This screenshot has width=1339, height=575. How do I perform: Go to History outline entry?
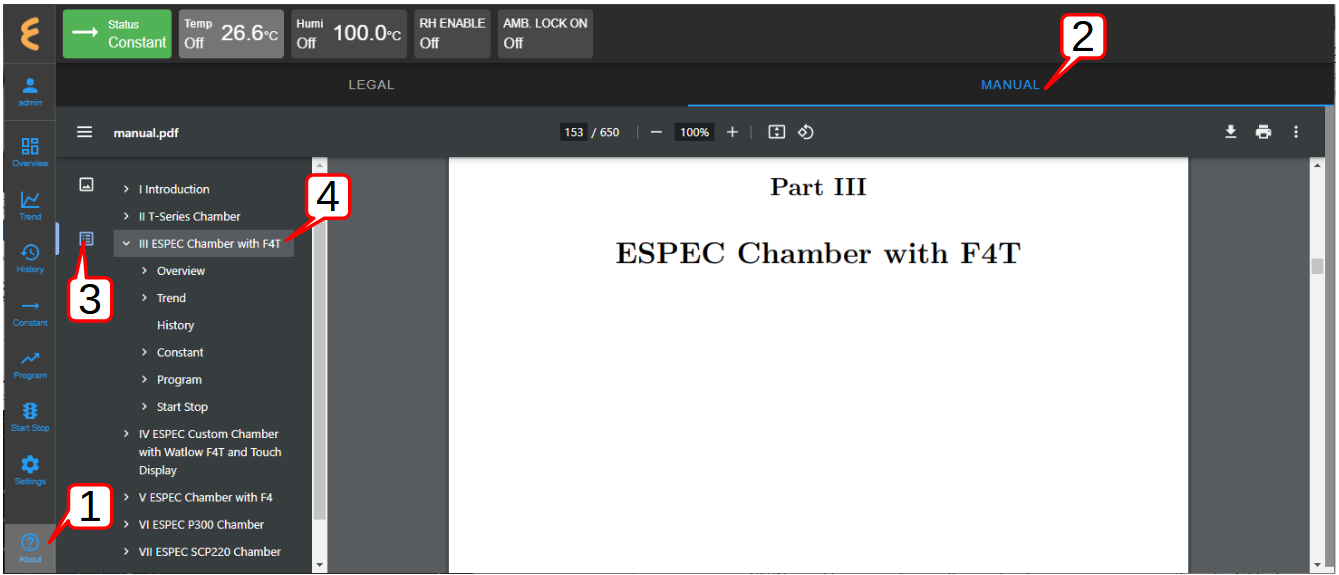pos(175,325)
